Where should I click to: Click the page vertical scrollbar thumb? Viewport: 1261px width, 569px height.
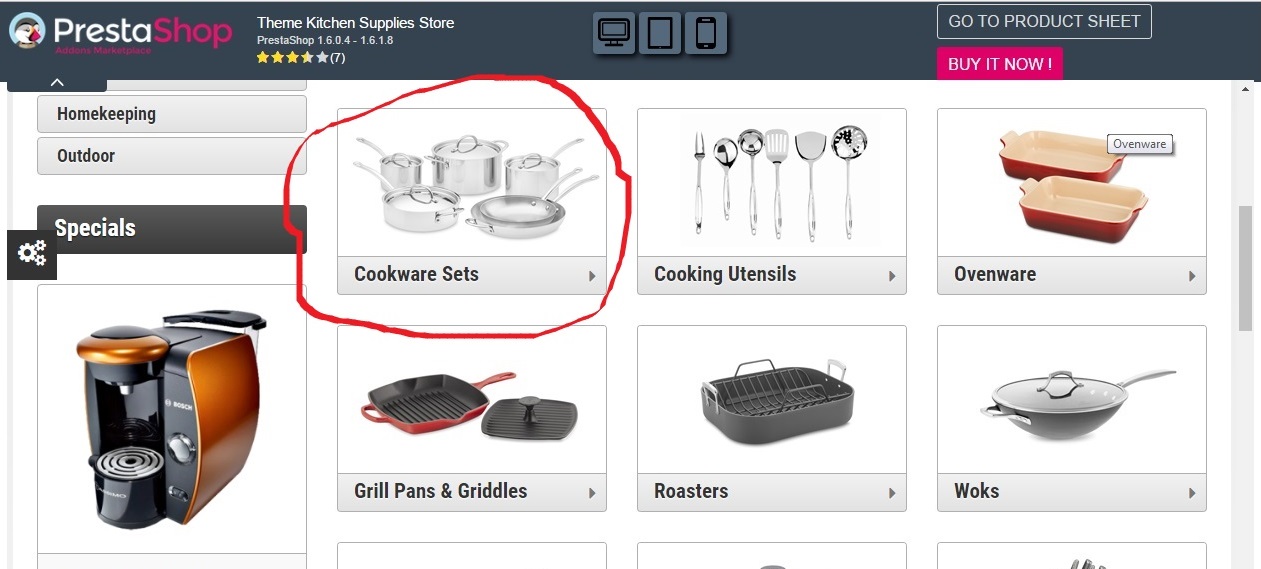point(1245,268)
